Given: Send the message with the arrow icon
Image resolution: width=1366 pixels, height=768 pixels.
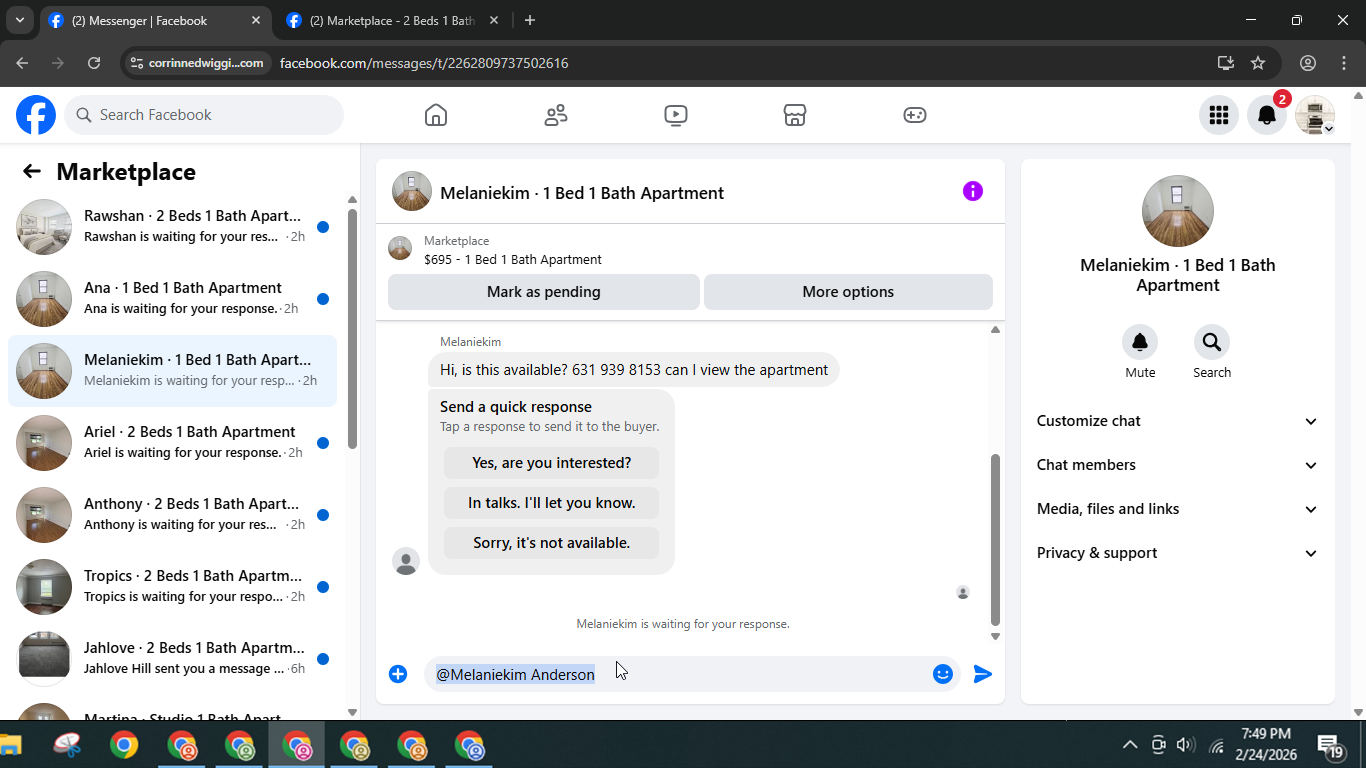Looking at the screenshot, I should (x=983, y=674).
